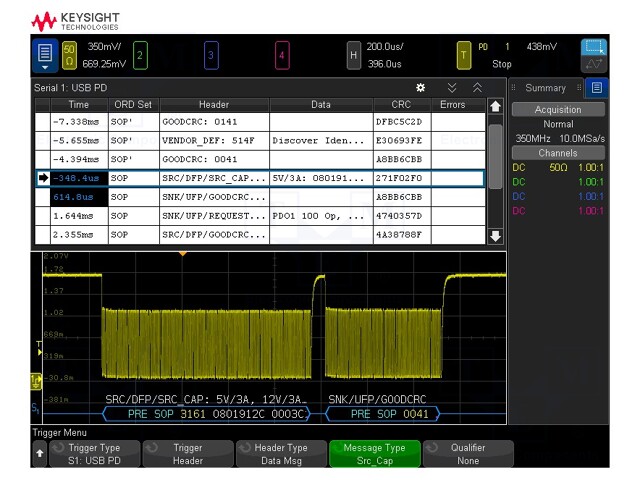Viewport: 640px width, 480px height.
Task: Click decoded SOP 3161 packet bubble
Action: [207, 414]
